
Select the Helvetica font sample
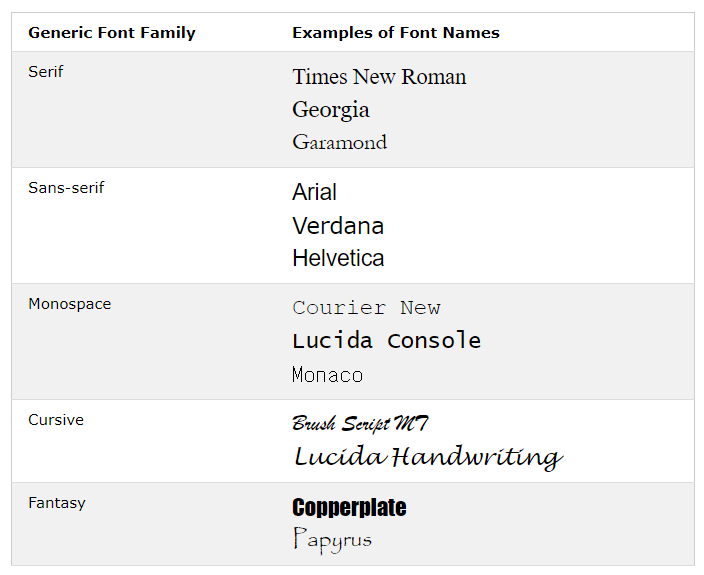[x=338, y=258]
